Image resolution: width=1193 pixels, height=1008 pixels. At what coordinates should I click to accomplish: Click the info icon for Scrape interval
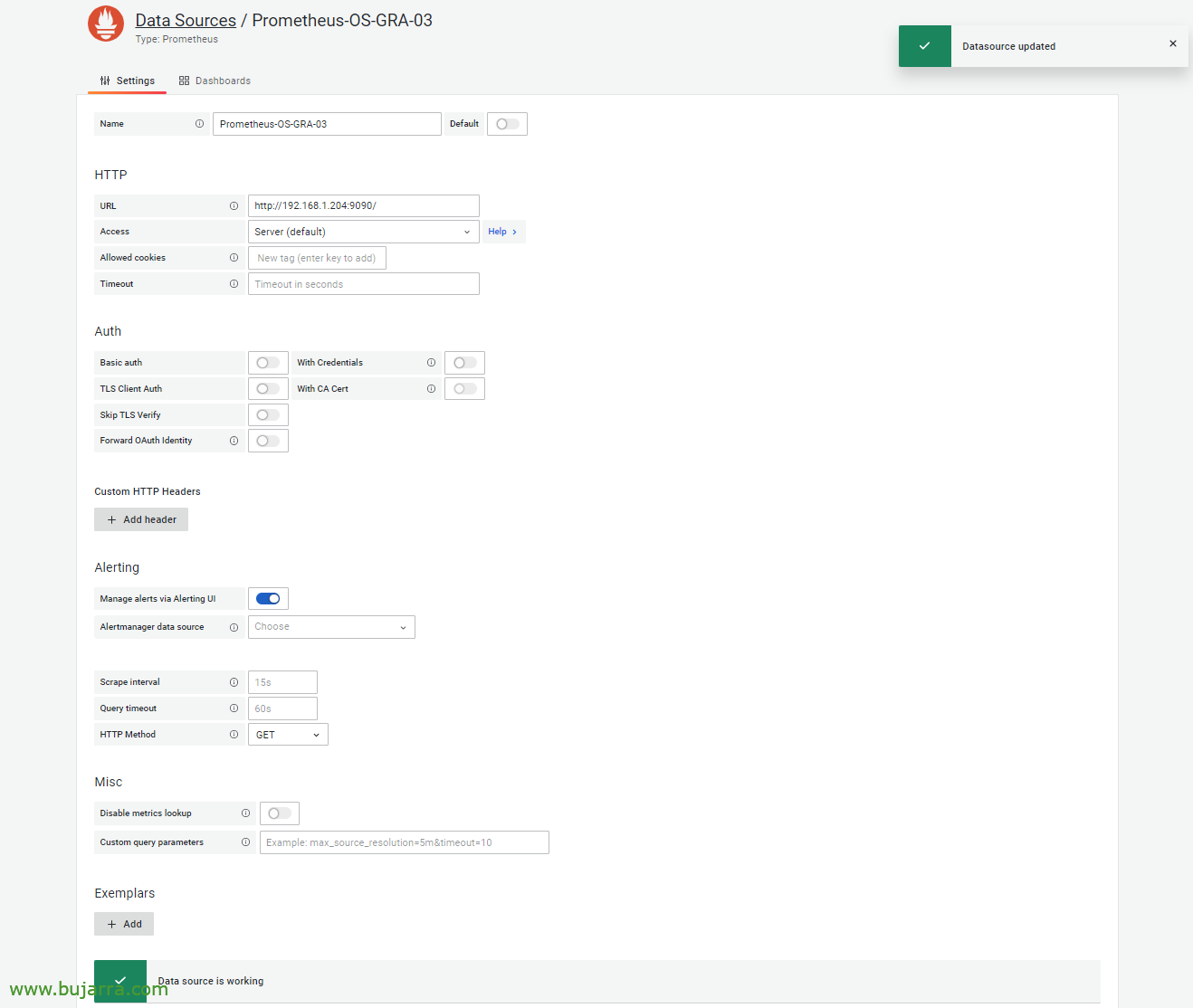tap(234, 682)
